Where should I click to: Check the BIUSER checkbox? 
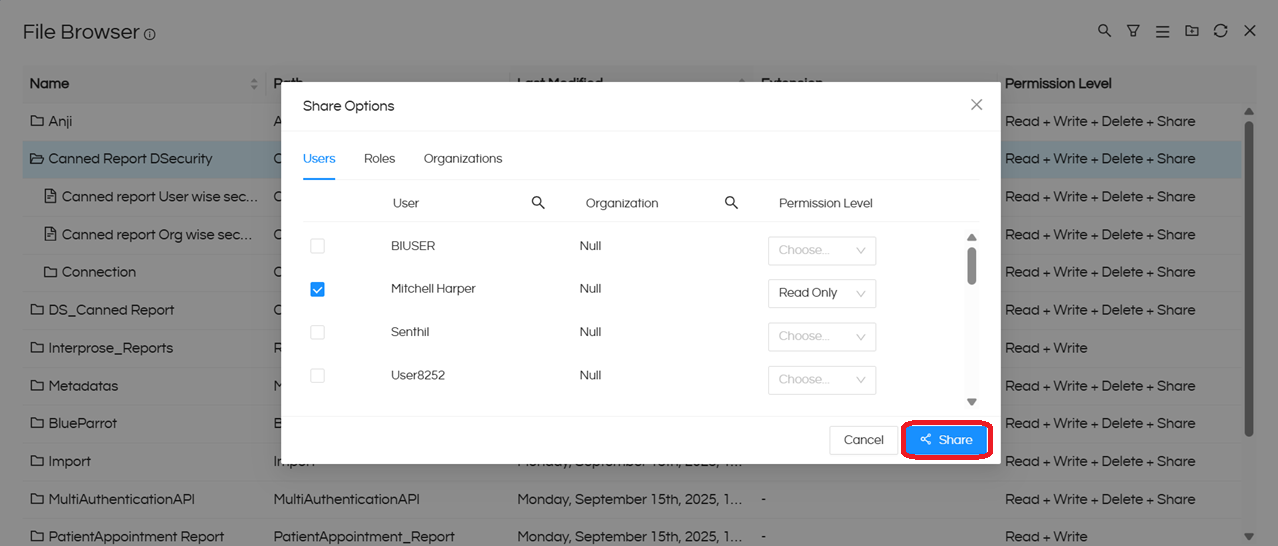[x=317, y=246]
